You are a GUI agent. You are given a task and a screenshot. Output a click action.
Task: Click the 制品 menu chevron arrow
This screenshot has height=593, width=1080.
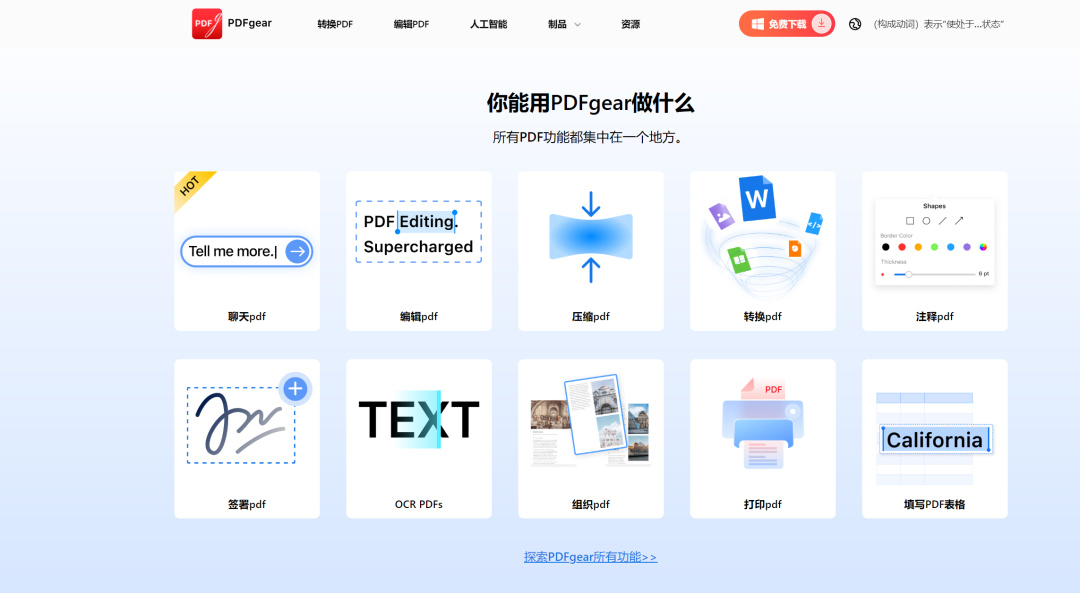point(577,25)
